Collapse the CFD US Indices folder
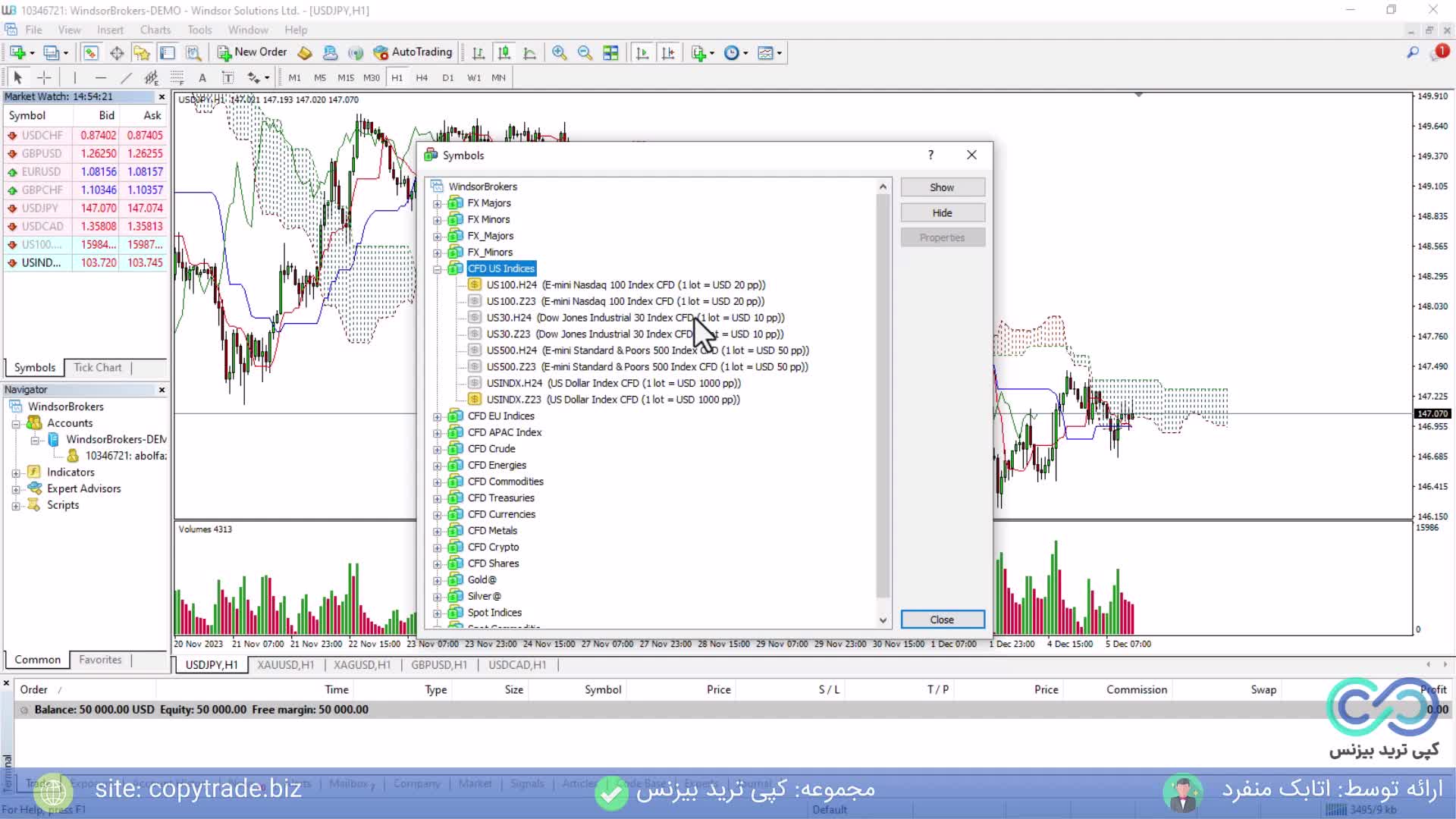 click(x=437, y=269)
